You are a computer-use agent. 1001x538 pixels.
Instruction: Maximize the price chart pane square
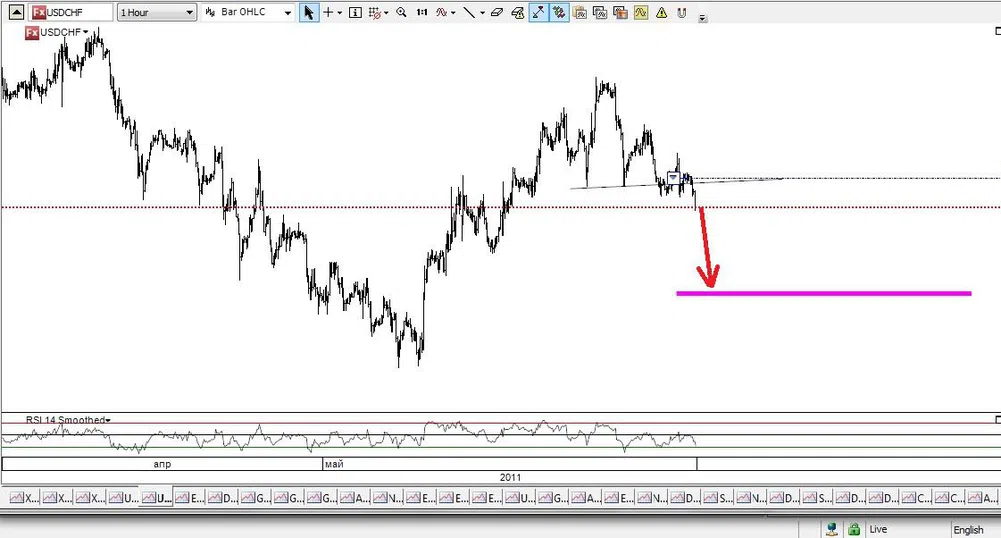click(x=998, y=31)
